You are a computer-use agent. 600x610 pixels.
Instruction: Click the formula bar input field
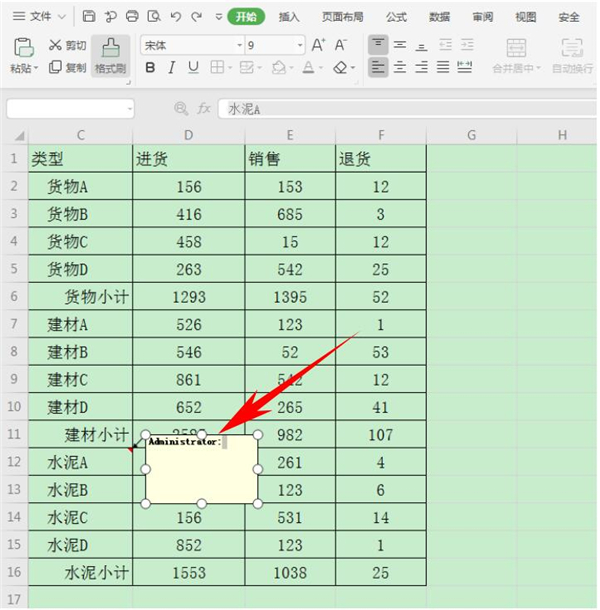click(x=400, y=108)
